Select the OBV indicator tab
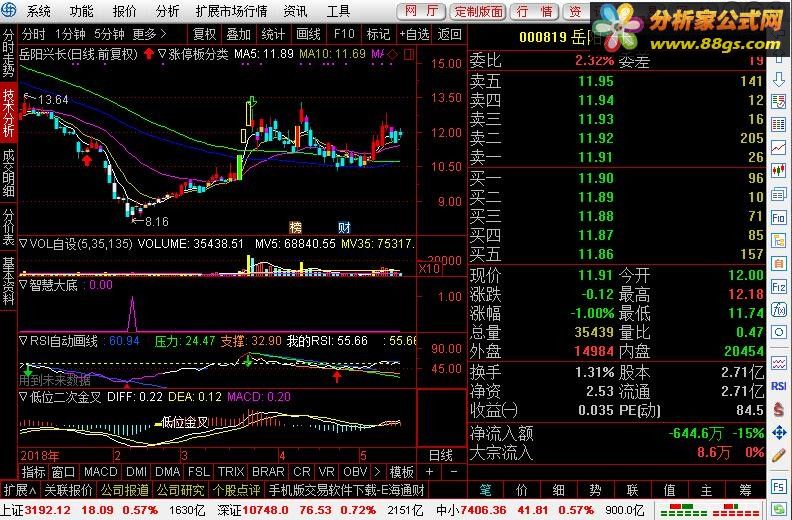The height and width of the screenshot is (520, 792). pyautogui.click(x=355, y=472)
